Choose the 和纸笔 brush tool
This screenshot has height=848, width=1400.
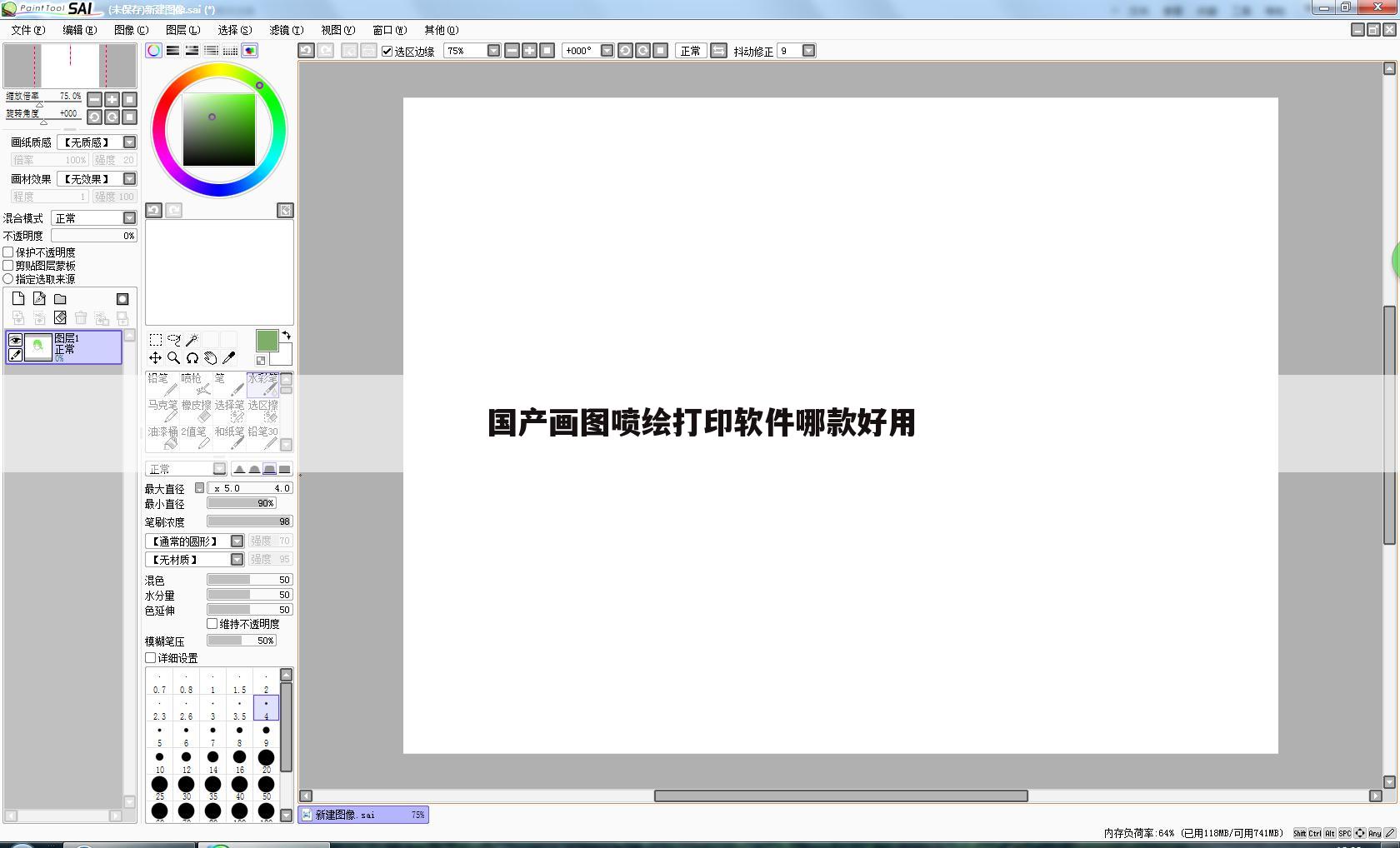pyautogui.click(x=229, y=438)
